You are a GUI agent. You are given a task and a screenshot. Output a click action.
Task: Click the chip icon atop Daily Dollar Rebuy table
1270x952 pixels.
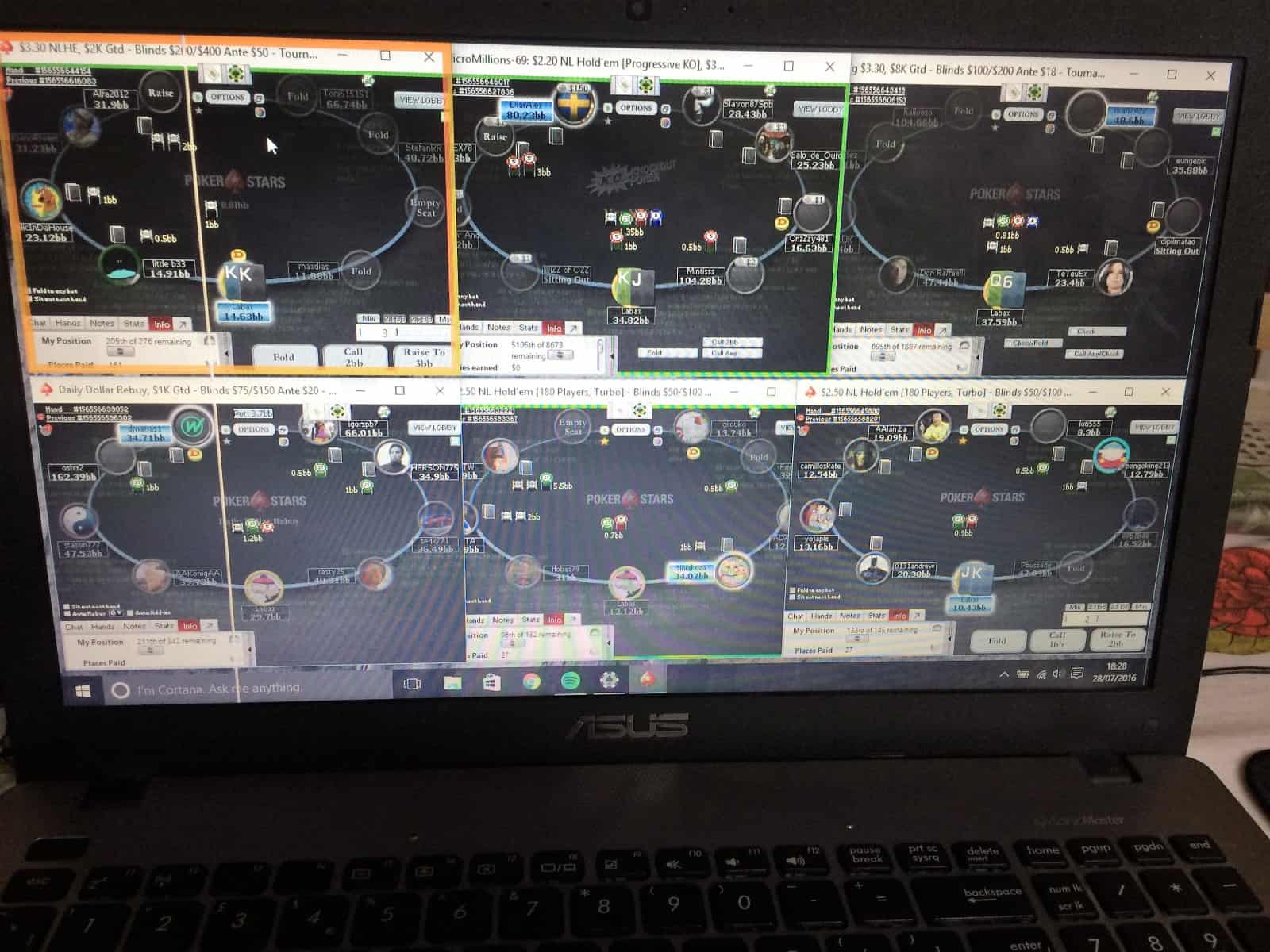point(337,412)
